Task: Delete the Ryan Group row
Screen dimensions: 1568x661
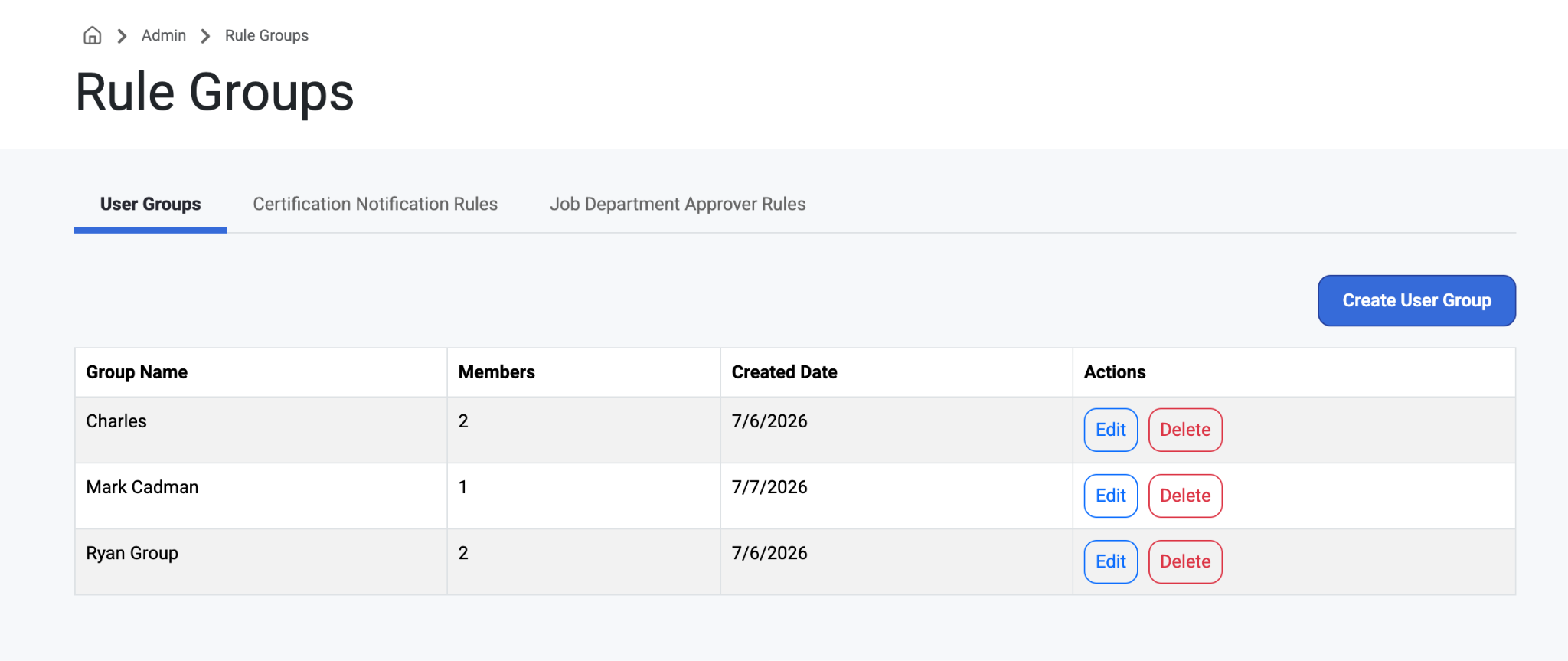Action: [1185, 561]
